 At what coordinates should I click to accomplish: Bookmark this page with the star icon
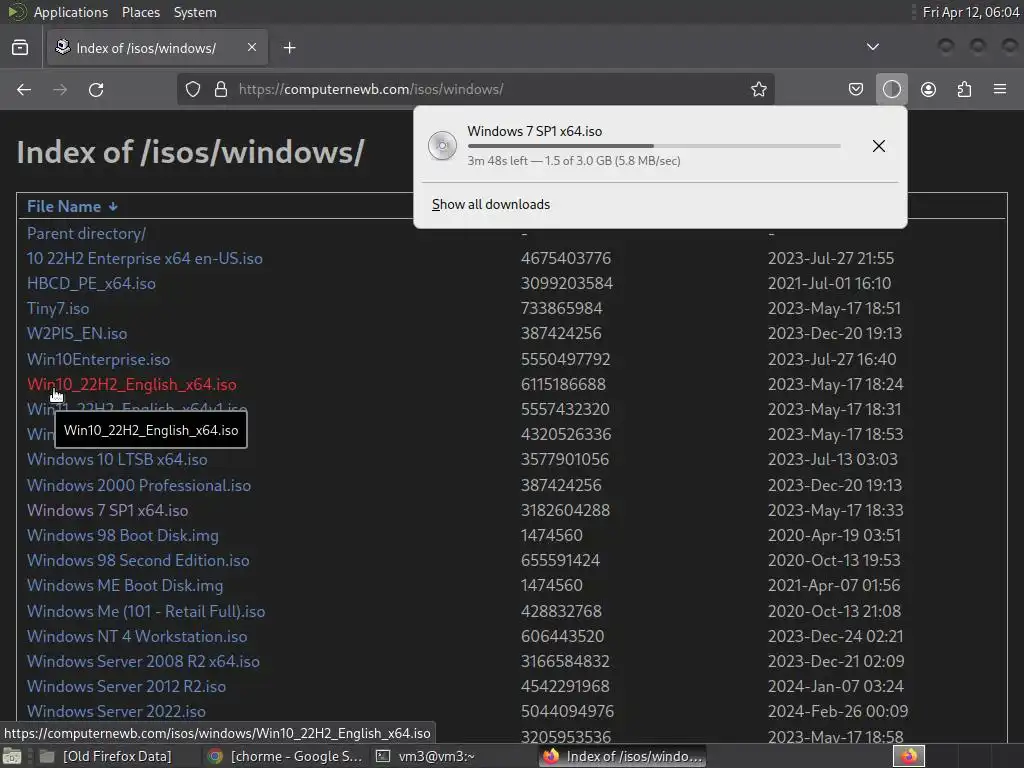coord(758,89)
